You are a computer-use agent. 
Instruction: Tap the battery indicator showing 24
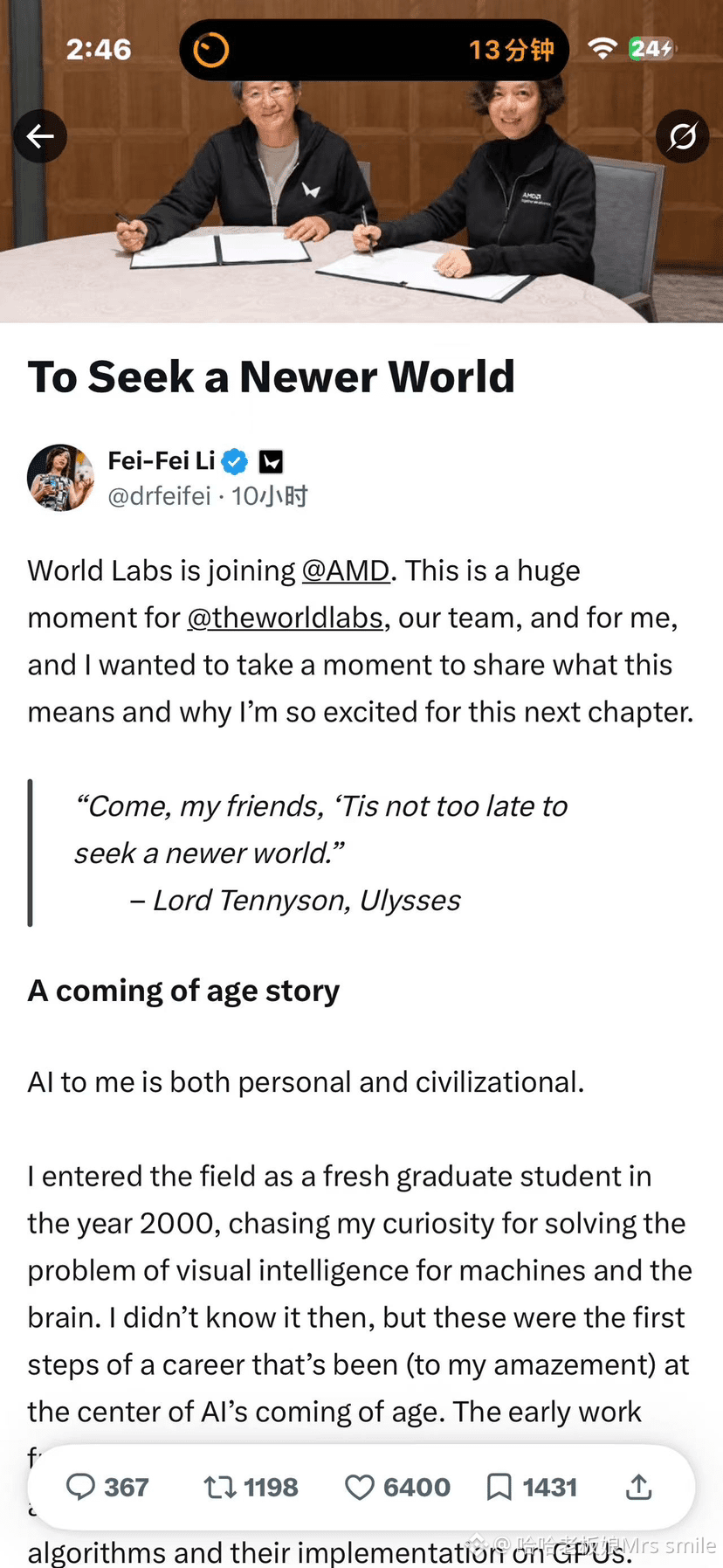[x=651, y=49]
